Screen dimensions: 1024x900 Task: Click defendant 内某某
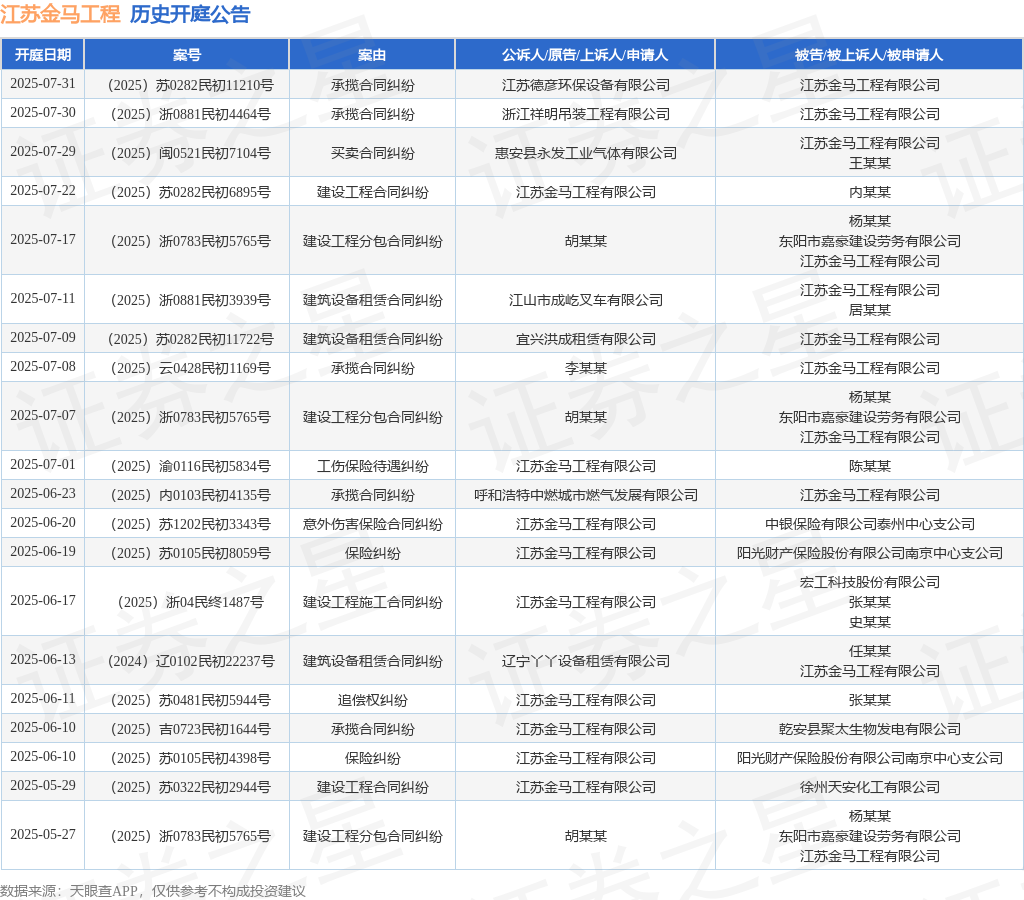coord(870,193)
